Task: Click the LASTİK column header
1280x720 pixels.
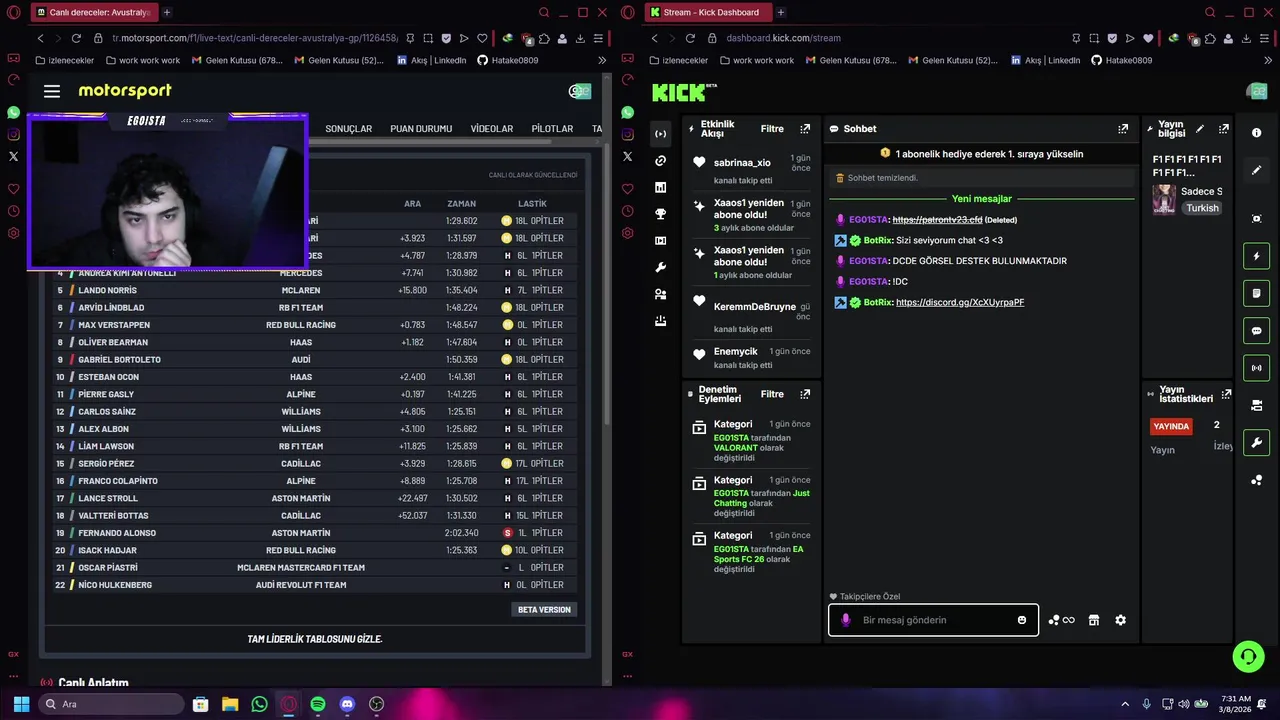Action: pos(532,204)
